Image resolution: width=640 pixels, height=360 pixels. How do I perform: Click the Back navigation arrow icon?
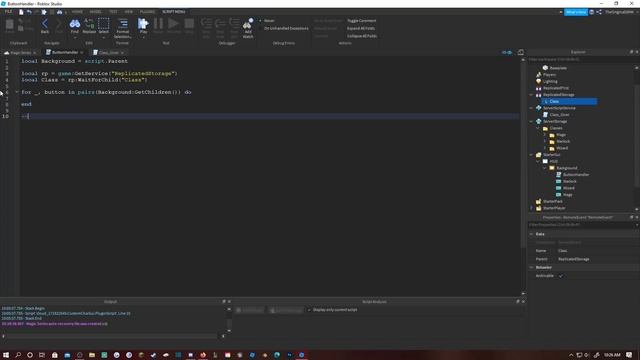click(x=45, y=24)
